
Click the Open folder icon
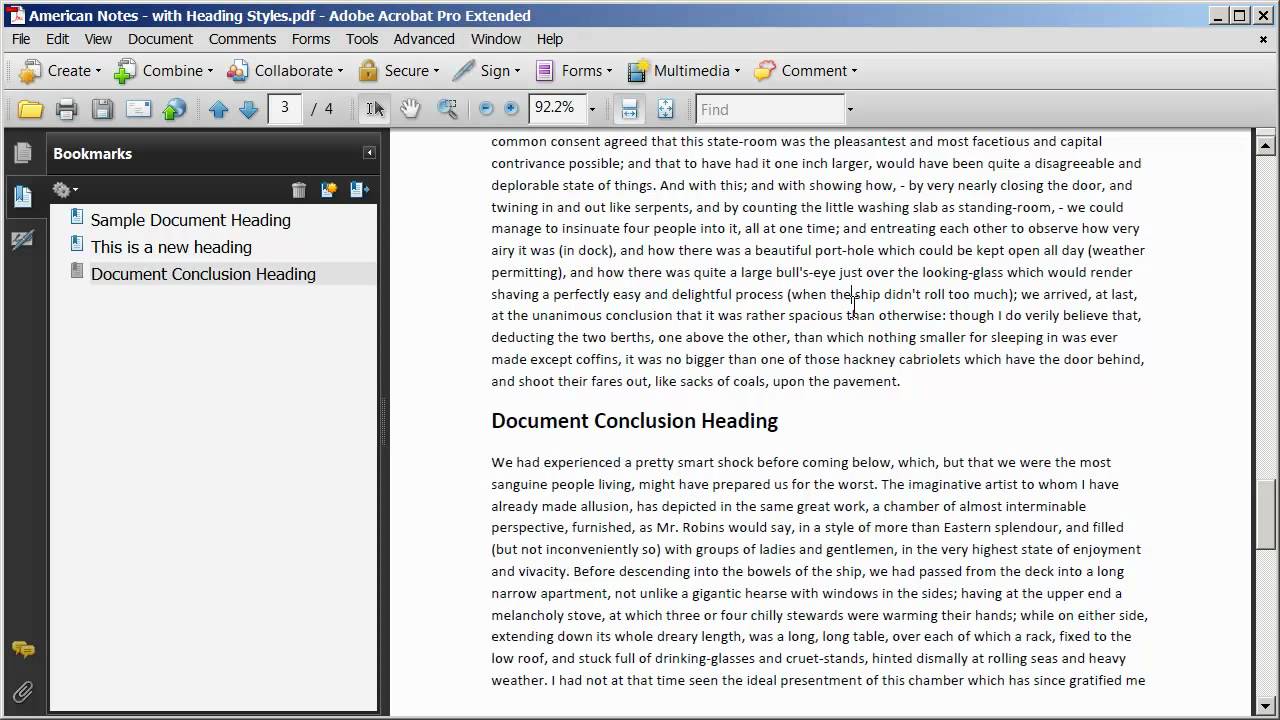31,109
